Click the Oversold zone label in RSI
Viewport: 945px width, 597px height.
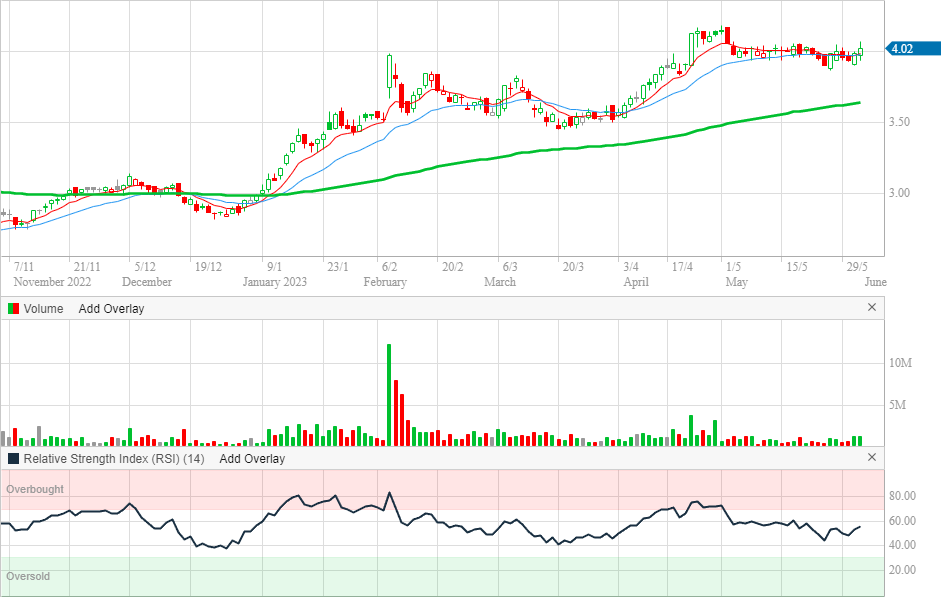click(x=28, y=577)
